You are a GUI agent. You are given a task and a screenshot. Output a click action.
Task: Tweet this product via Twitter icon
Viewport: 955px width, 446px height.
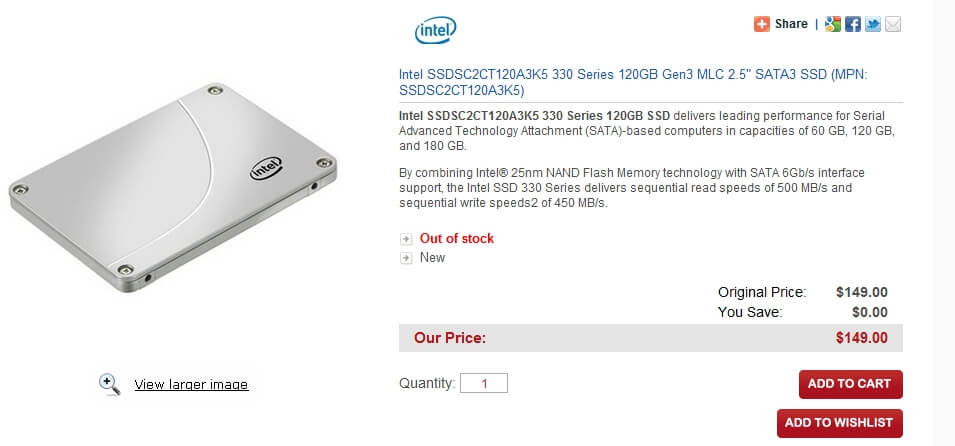[x=873, y=24]
